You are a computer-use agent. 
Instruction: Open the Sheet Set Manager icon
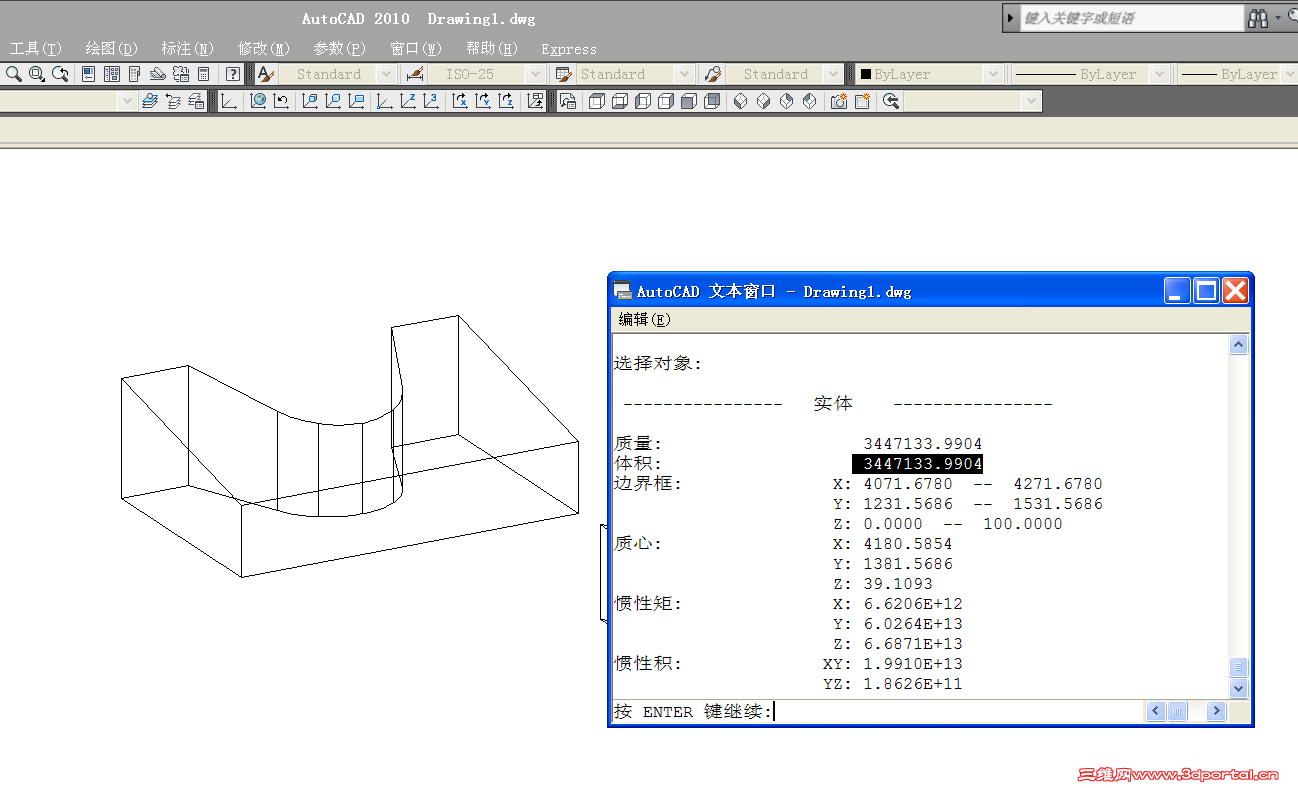(x=158, y=74)
